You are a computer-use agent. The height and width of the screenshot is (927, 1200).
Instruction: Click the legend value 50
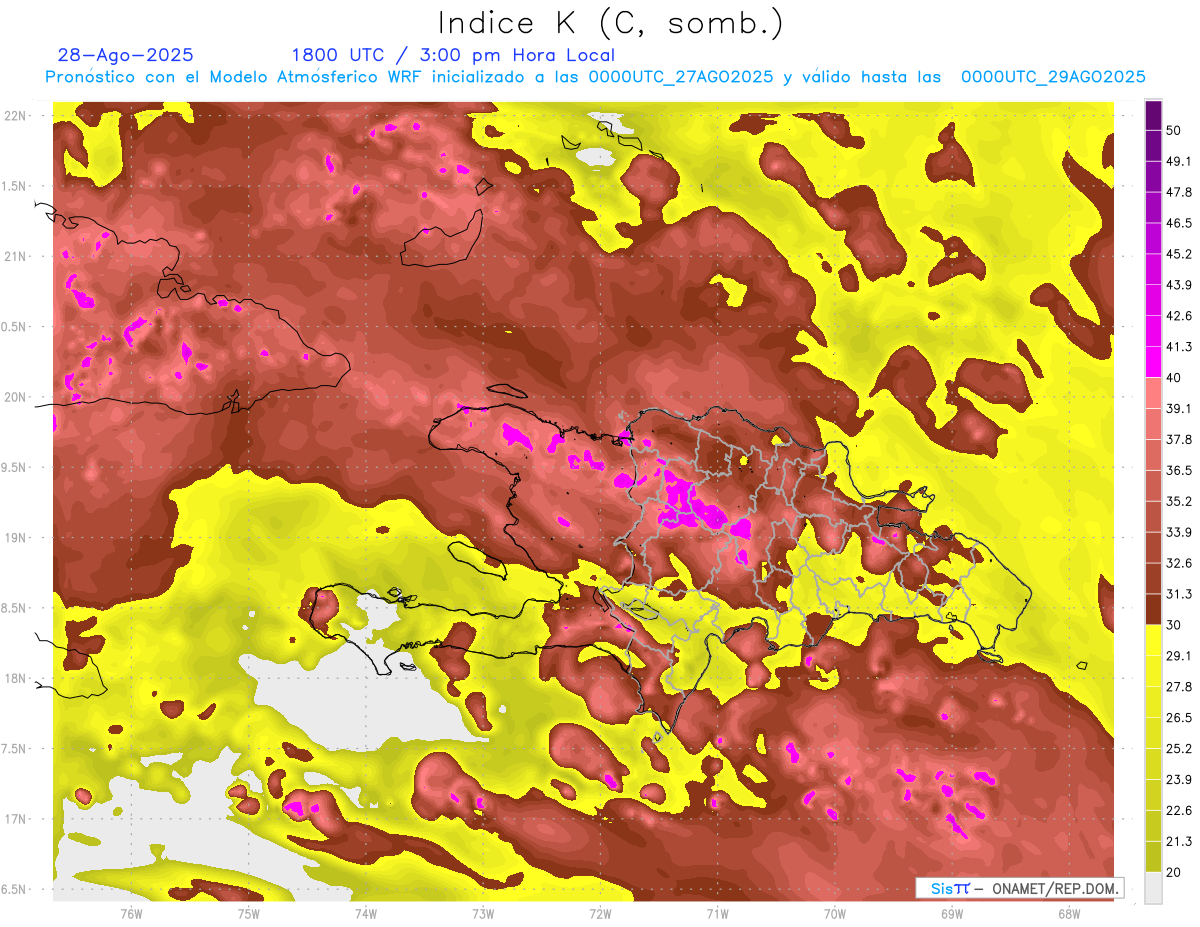(1173, 131)
